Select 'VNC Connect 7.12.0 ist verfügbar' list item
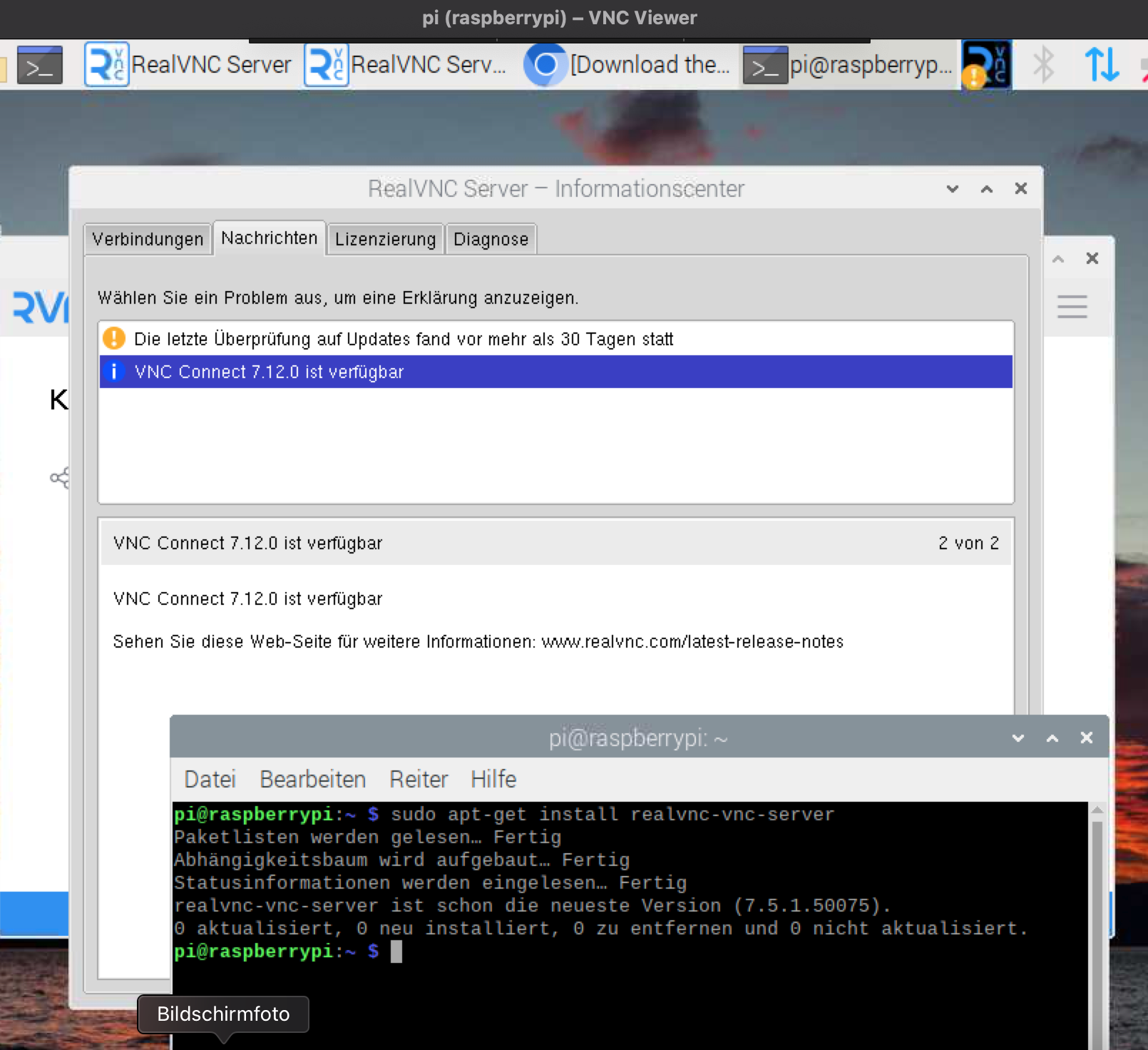Screen dimensions: 1148x1050 (x=269, y=372)
